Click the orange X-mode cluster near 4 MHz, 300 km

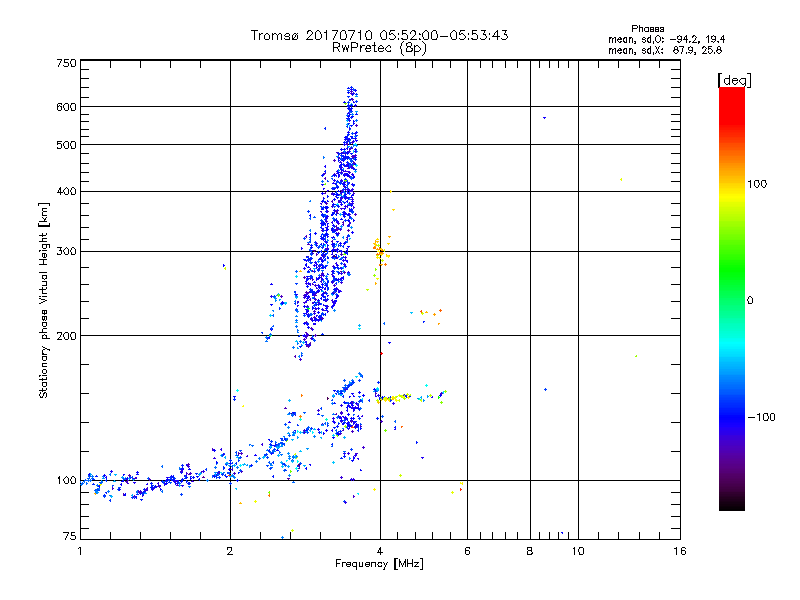tap(380, 251)
